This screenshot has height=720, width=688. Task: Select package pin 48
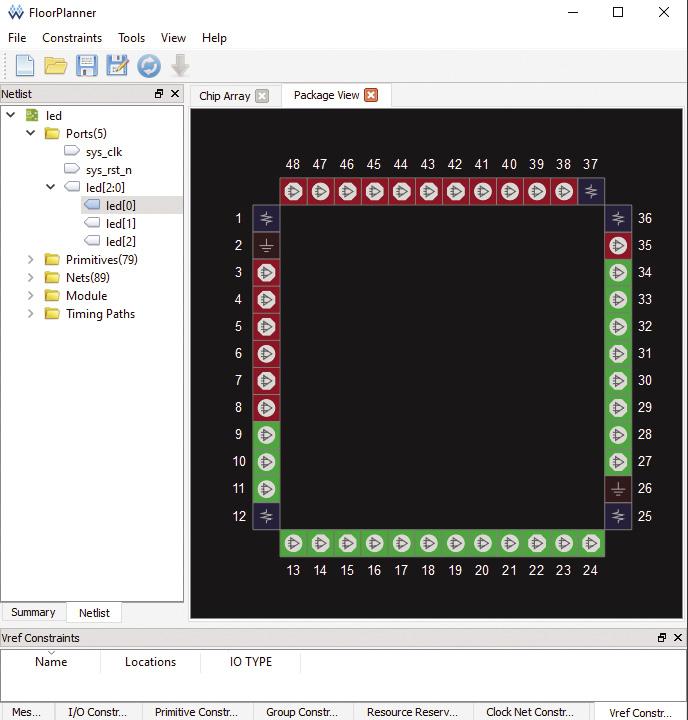[293, 191]
